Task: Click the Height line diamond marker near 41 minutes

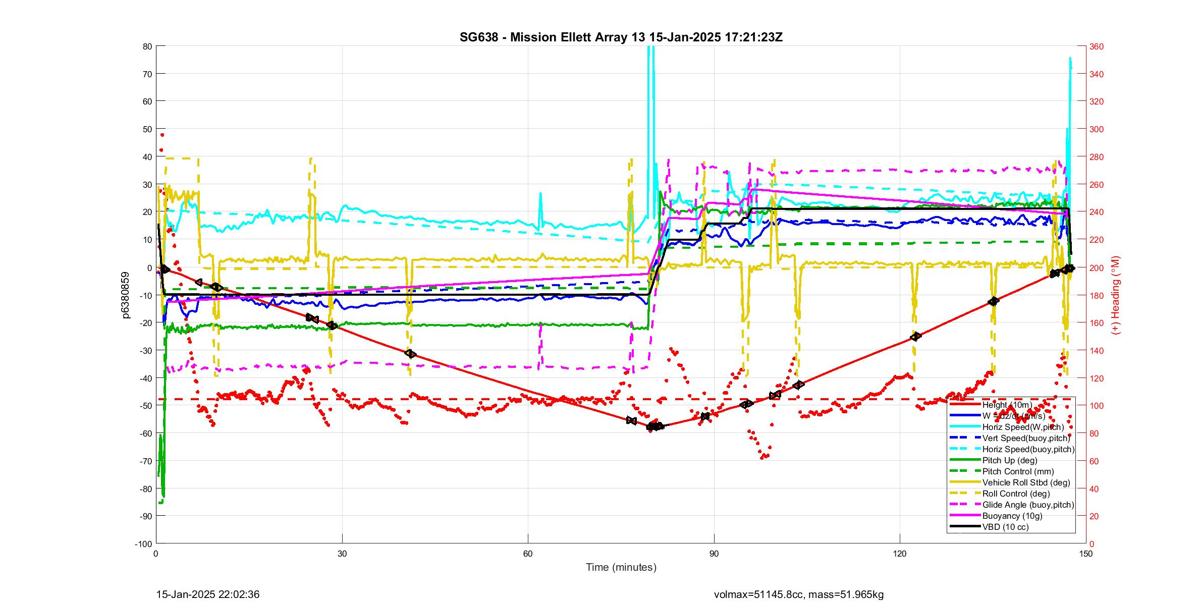Action: [x=410, y=354]
